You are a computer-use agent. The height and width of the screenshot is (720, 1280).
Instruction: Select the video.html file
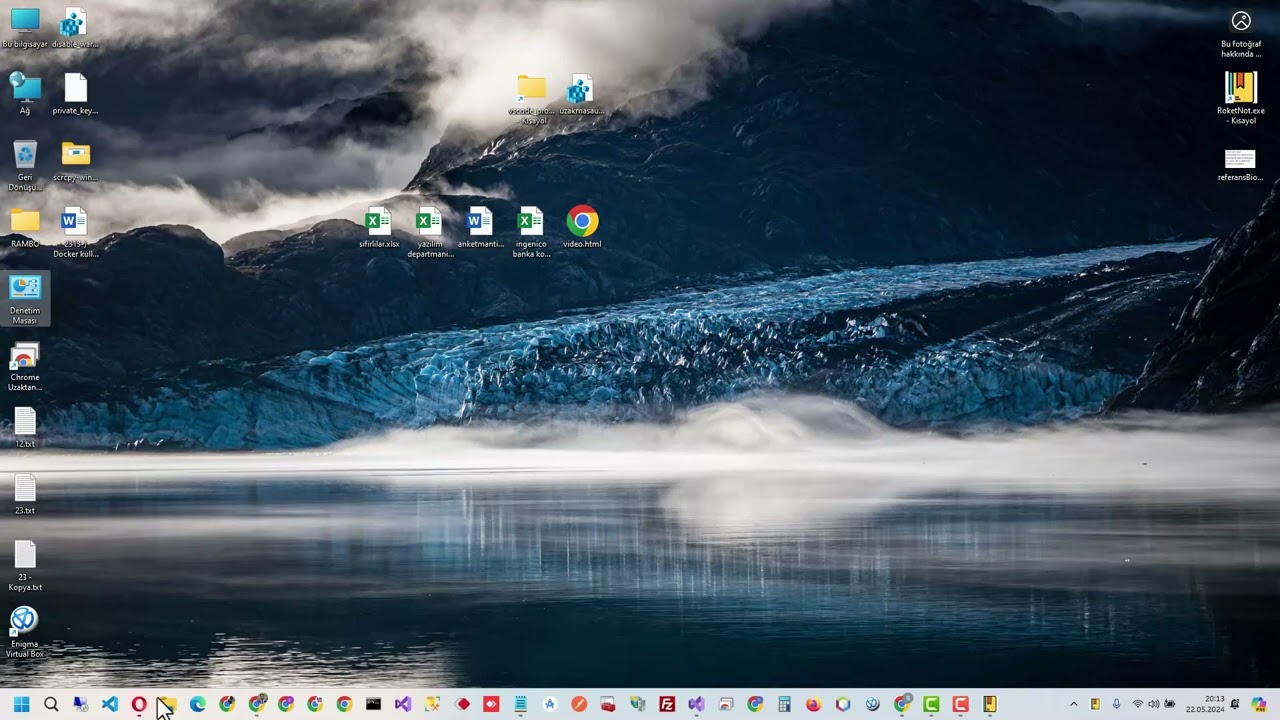582,227
